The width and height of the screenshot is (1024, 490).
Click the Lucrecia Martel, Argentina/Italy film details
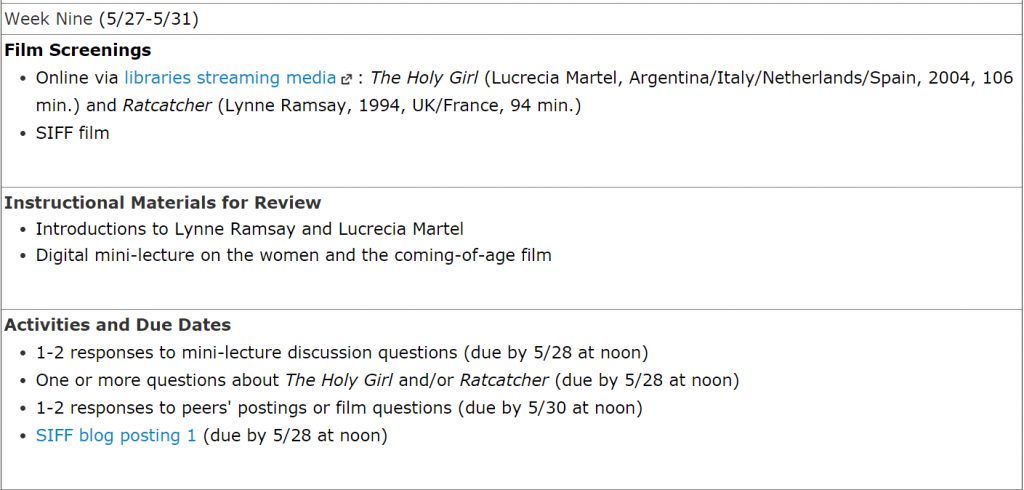click(700, 77)
